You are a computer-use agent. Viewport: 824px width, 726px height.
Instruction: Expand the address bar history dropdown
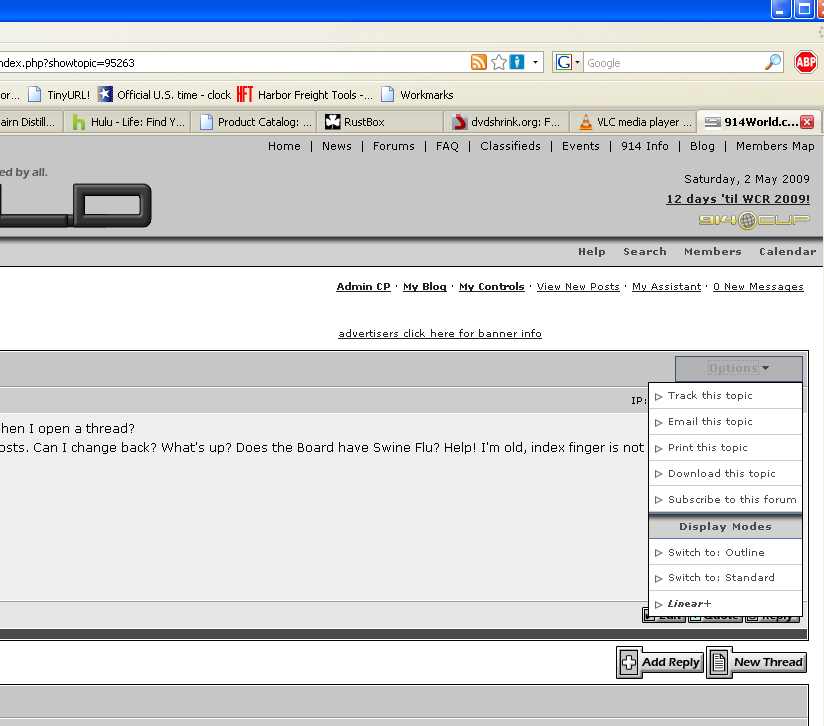(536, 62)
